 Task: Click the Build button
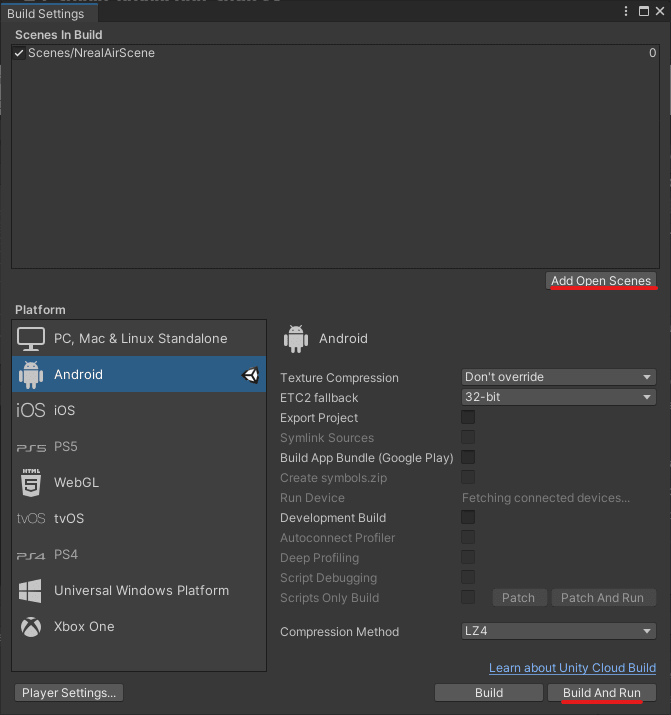click(x=489, y=693)
